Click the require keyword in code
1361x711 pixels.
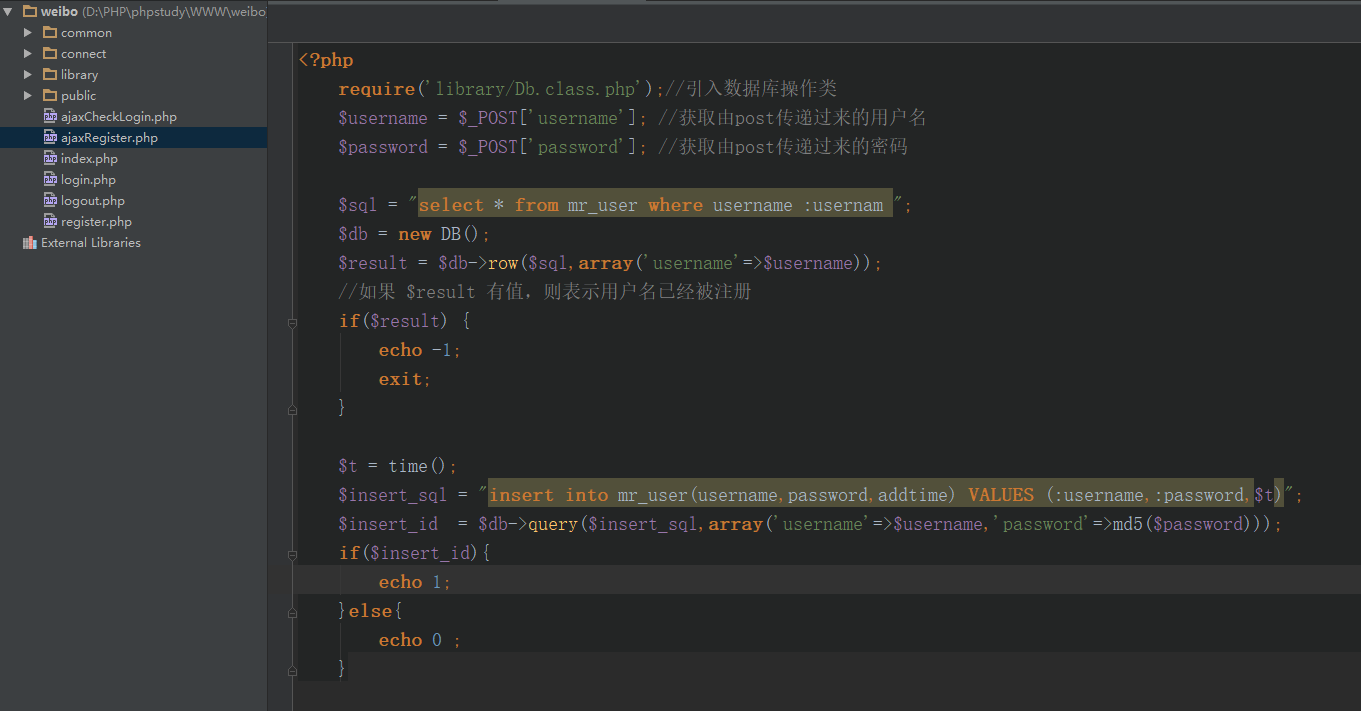[376, 89]
